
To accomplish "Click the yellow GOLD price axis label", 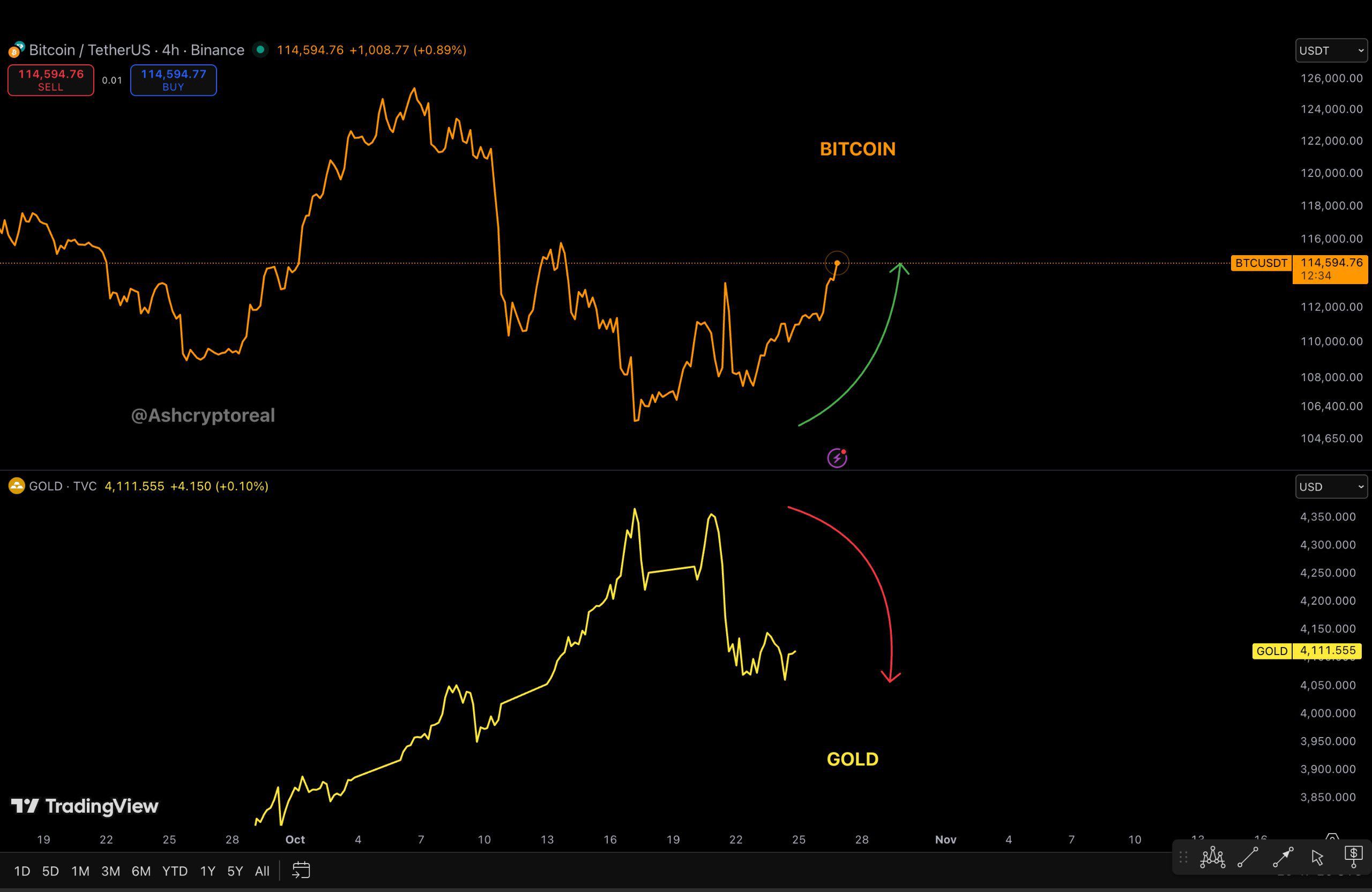I will [x=1272, y=651].
